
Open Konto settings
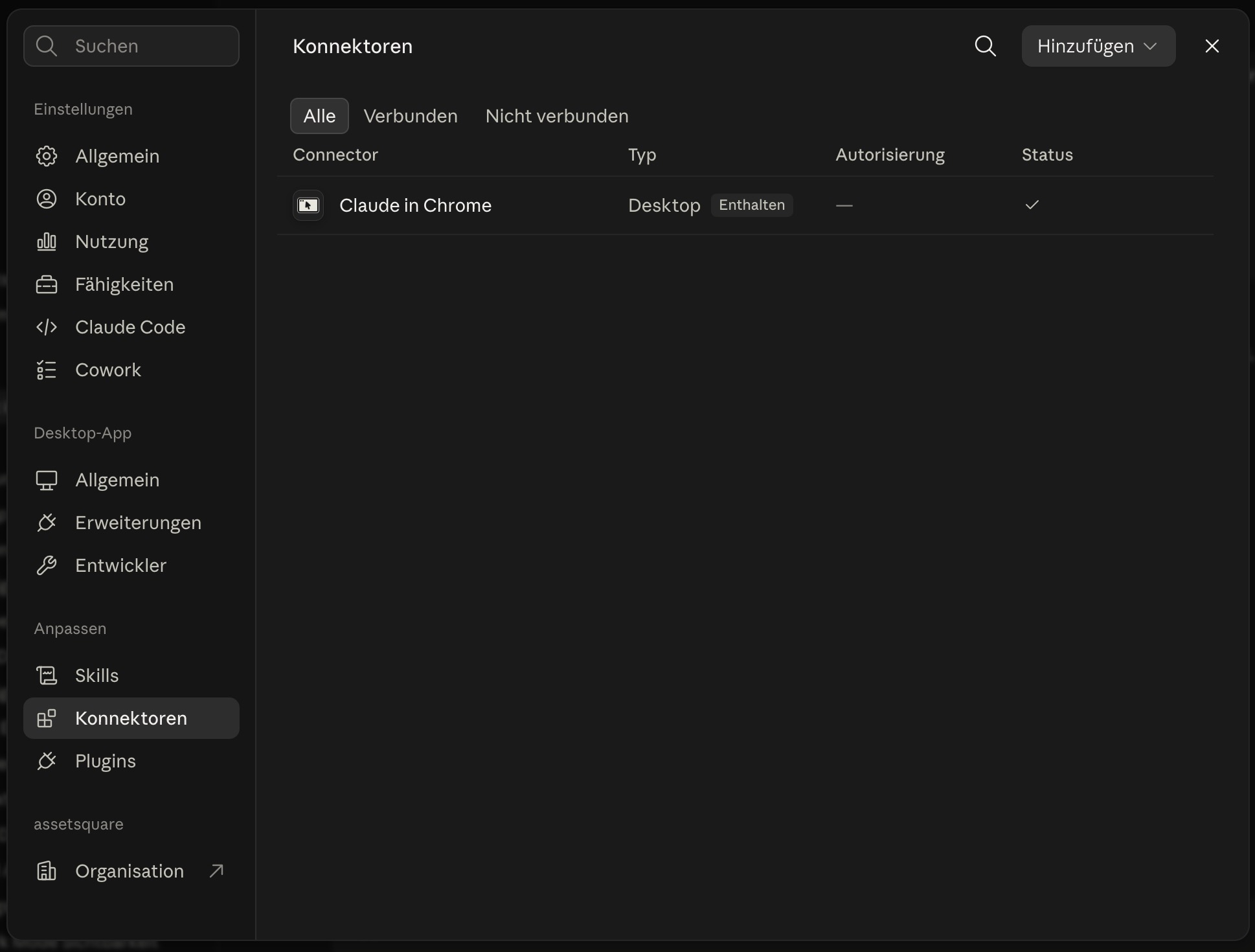click(x=131, y=199)
